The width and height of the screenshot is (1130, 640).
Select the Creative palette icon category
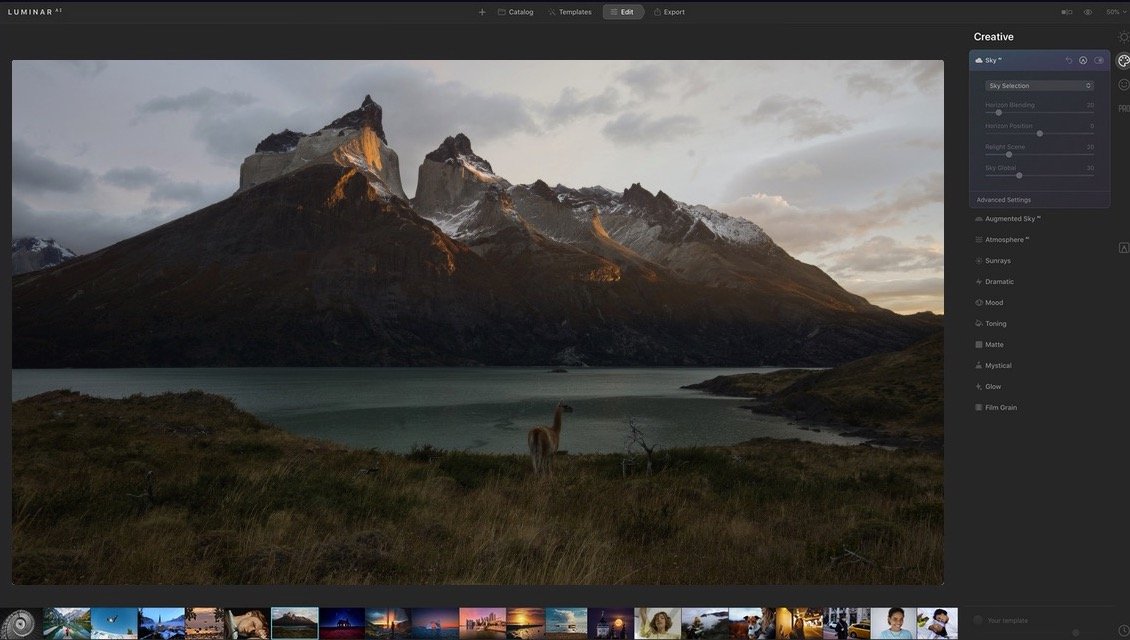click(1123, 61)
